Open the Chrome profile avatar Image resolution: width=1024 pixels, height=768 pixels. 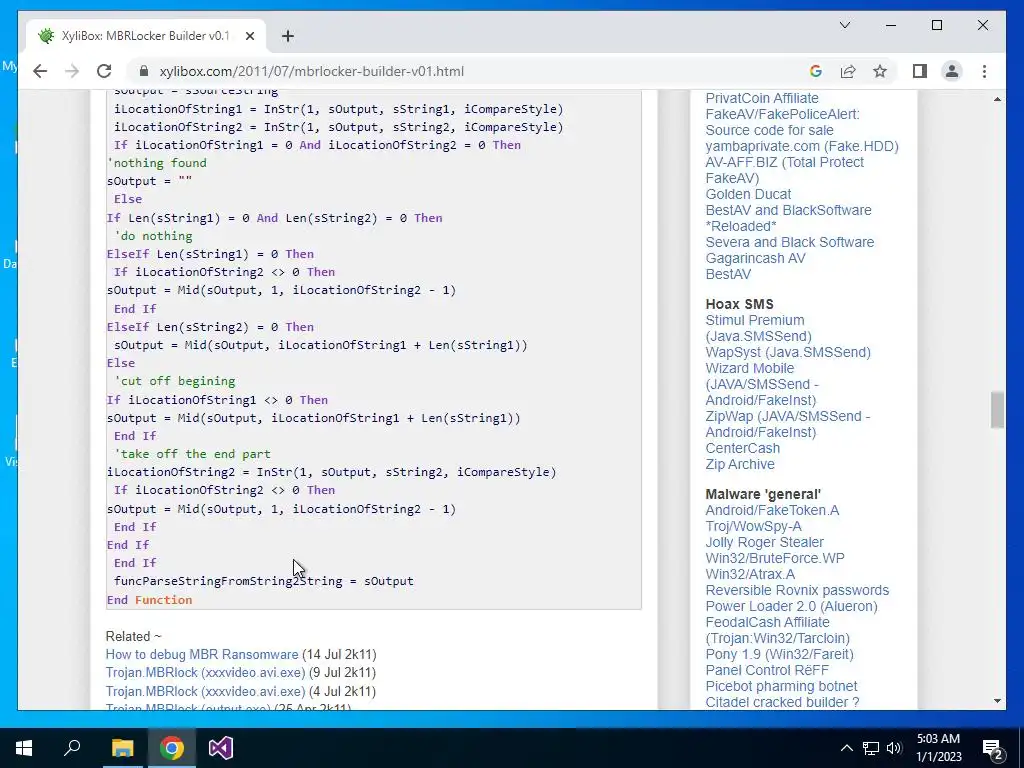952,71
